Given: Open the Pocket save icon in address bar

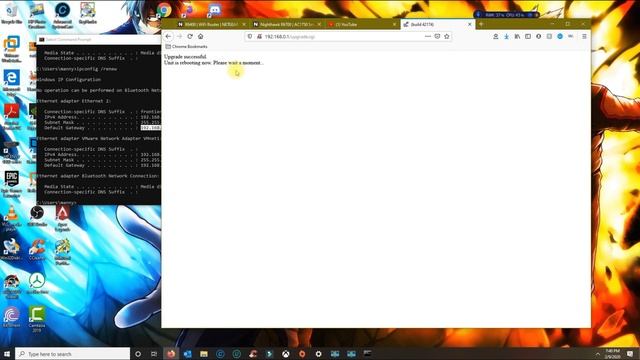Looking at the screenshot, I should pos(437,36).
